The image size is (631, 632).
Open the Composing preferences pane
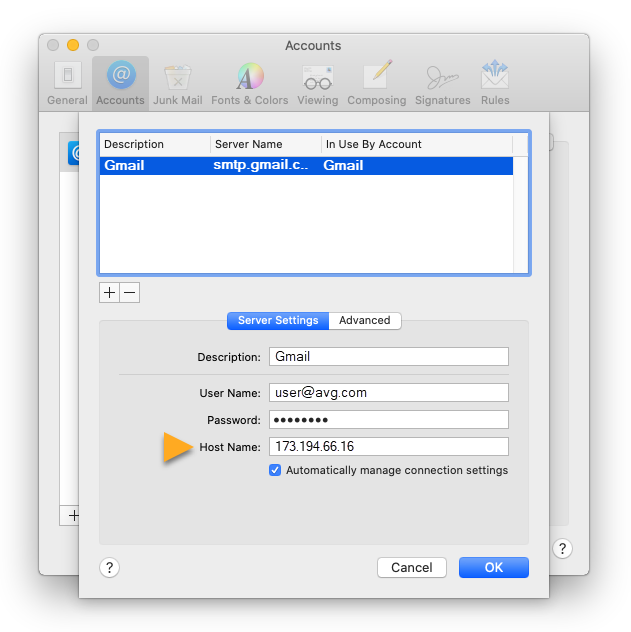[x=376, y=84]
